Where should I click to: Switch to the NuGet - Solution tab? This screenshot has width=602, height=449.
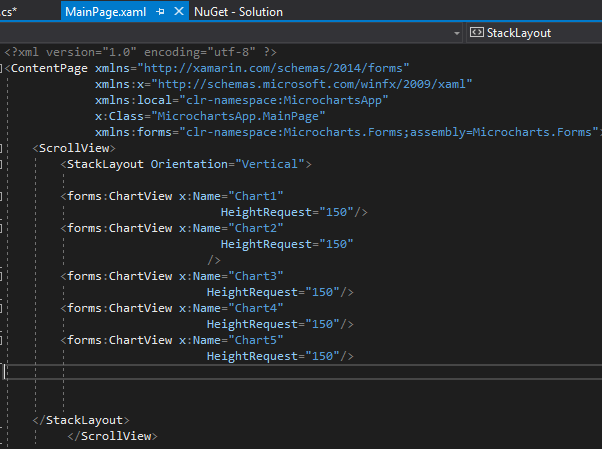click(x=238, y=12)
